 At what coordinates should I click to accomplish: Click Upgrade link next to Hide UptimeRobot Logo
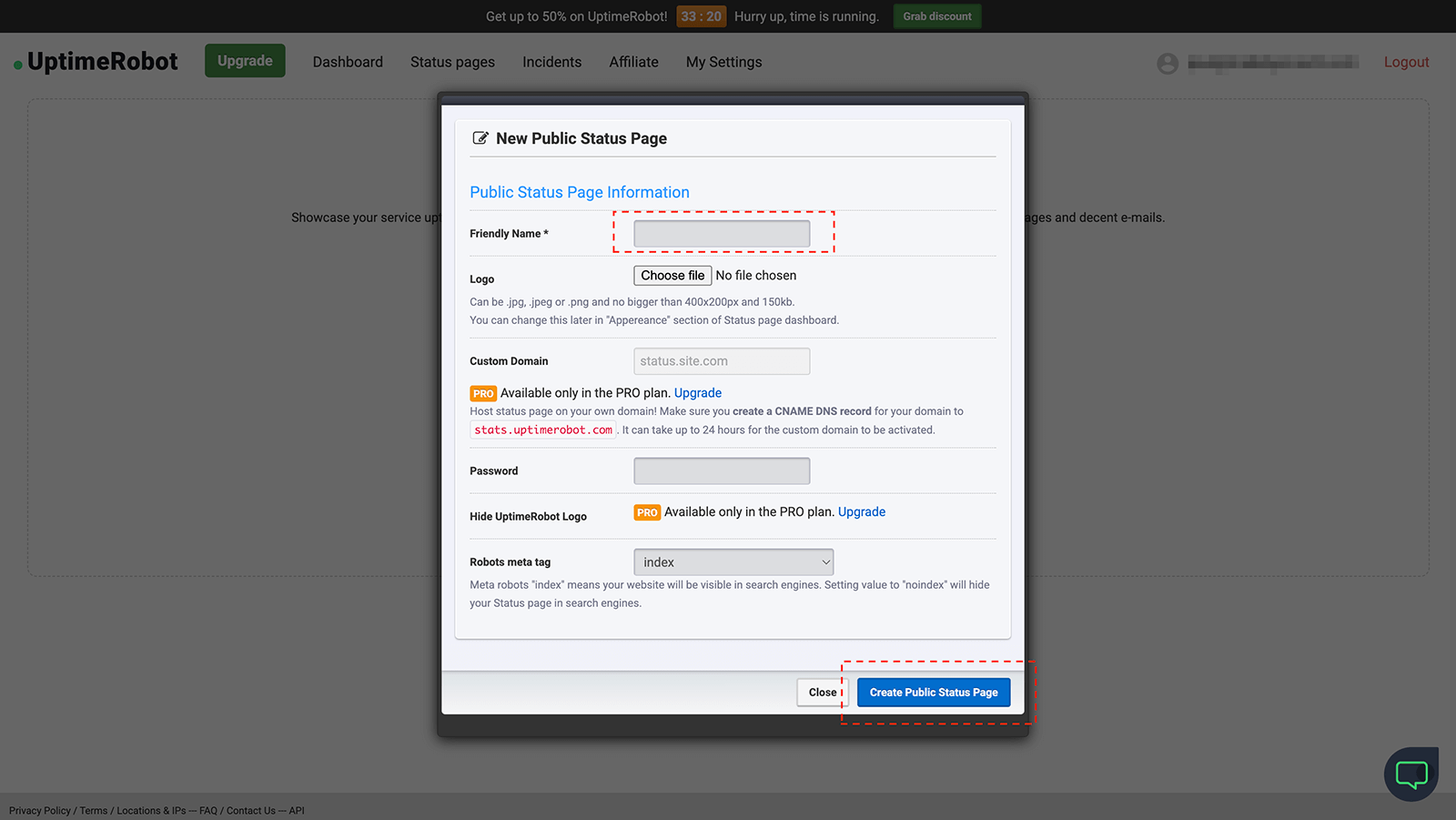pos(862,512)
